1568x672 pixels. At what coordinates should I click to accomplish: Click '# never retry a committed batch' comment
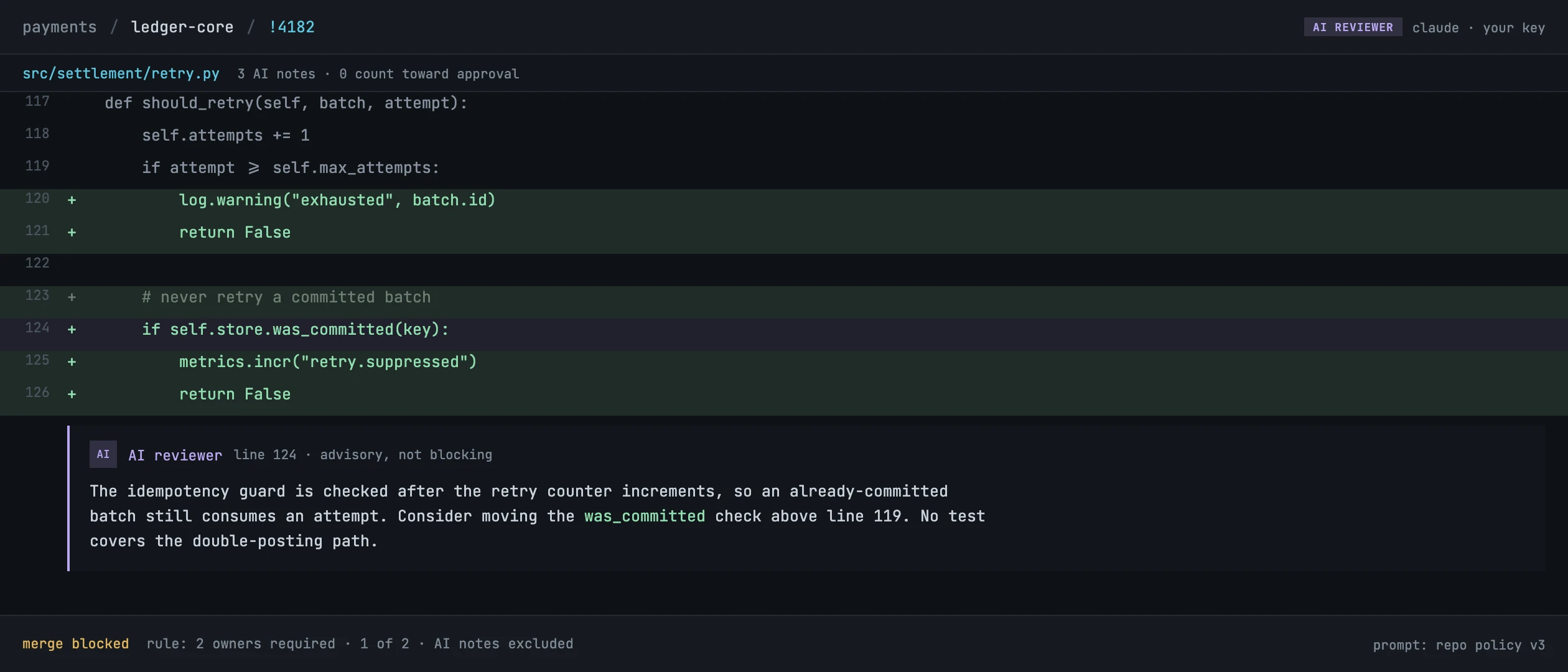[x=286, y=297]
